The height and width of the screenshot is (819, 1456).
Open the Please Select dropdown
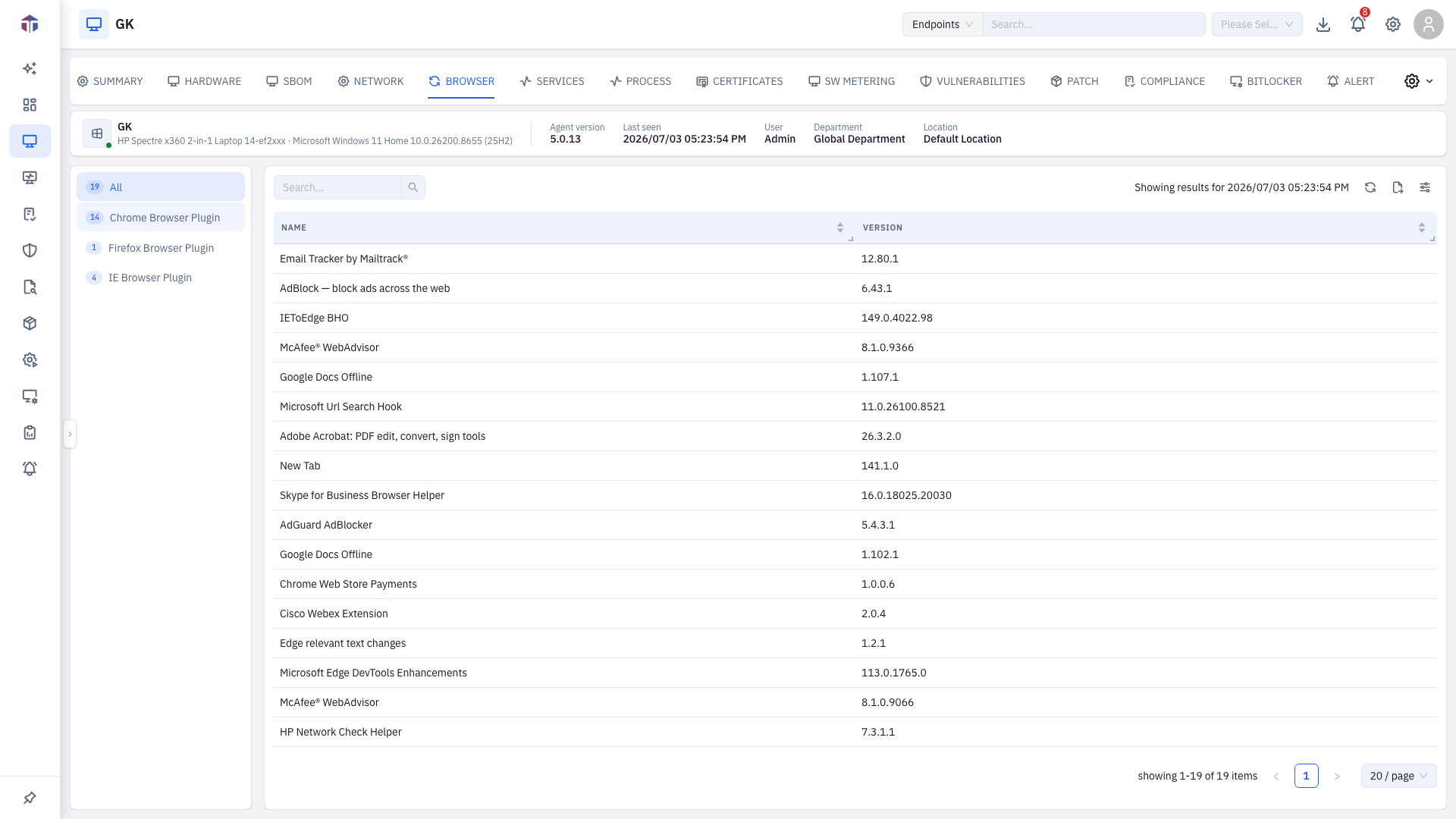(1257, 24)
